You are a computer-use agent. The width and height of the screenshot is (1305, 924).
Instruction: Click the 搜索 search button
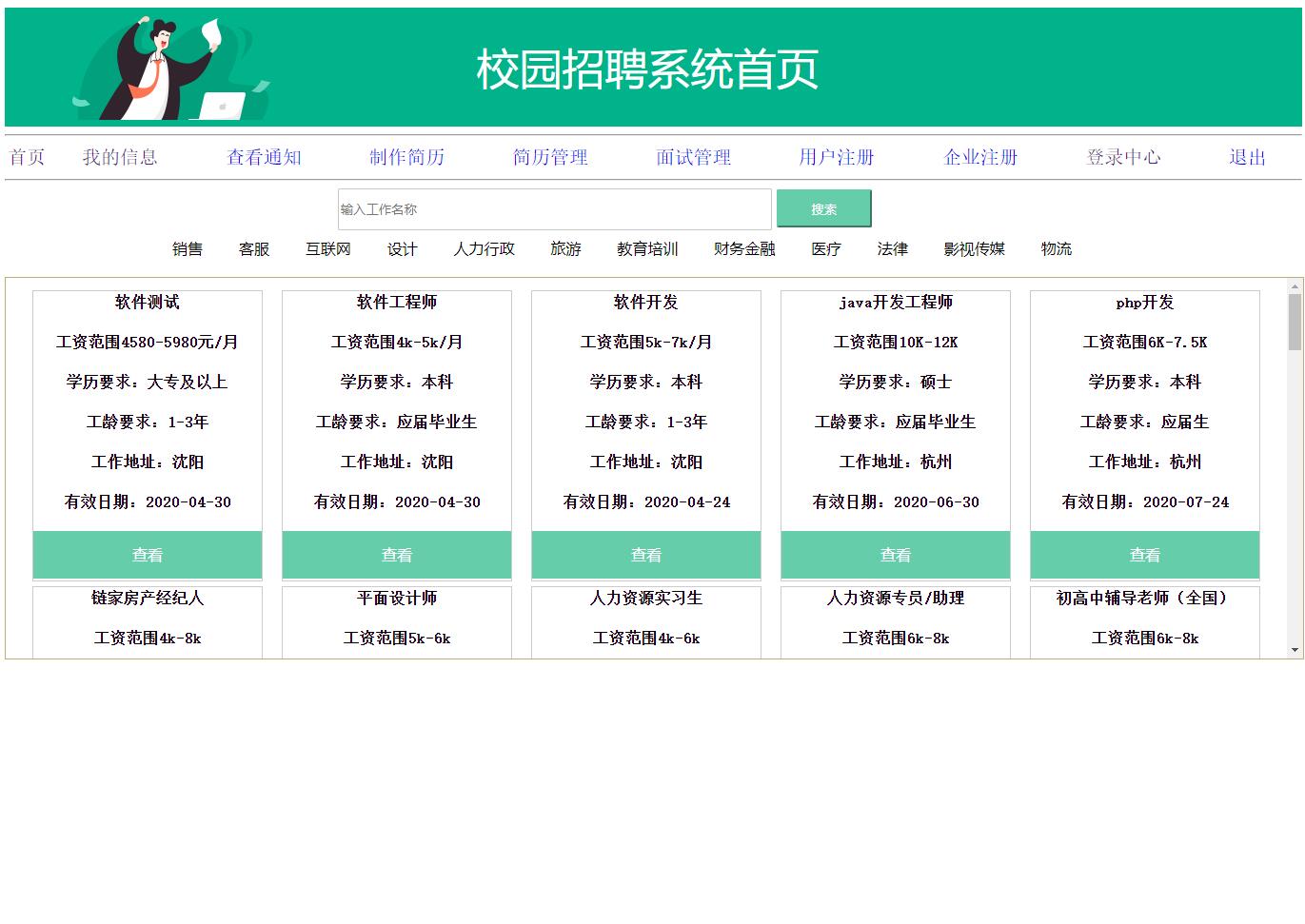point(823,207)
